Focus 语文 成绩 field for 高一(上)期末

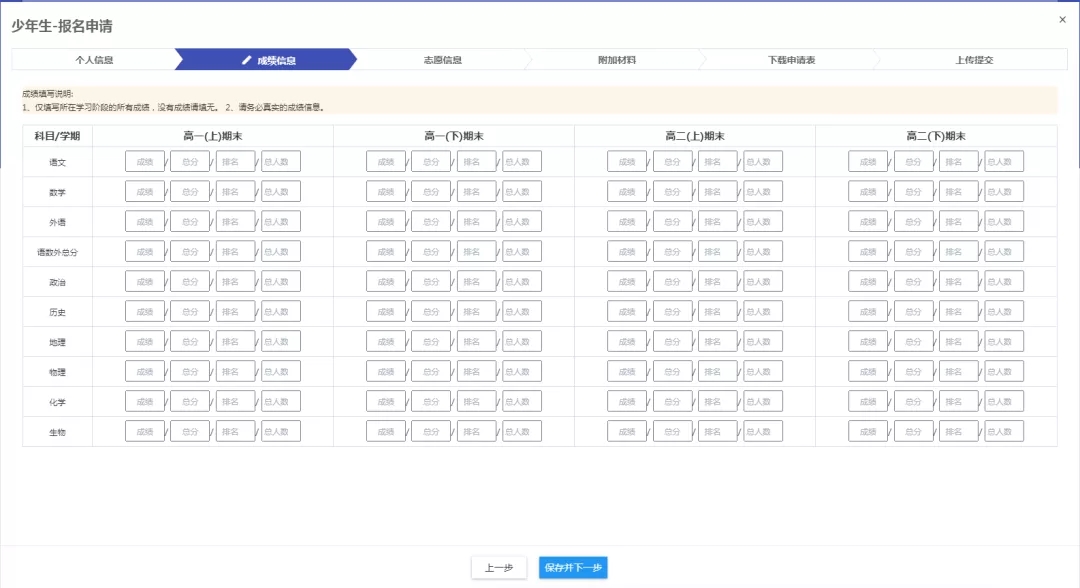(145, 162)
